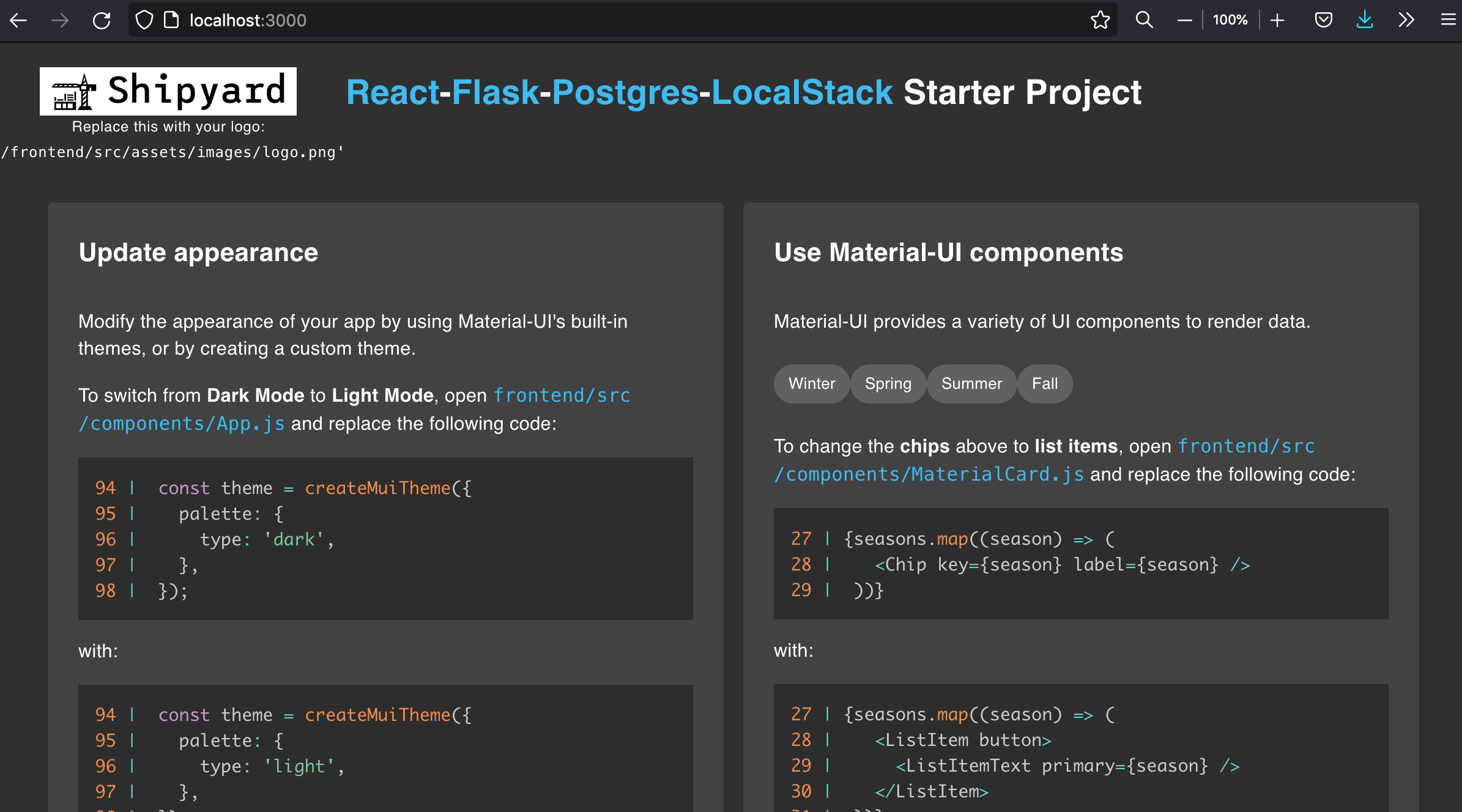Viewport: 1462px width, 812px height.
Task: Zoom in with the plus button
Action: tap(1277, 20)
